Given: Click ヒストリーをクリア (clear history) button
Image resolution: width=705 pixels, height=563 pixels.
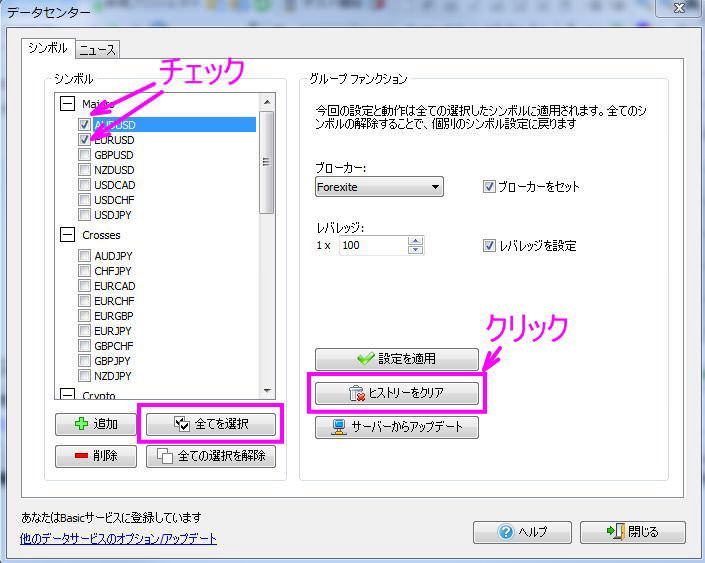Looking at the screenshot, I should [x=396, y=394].
